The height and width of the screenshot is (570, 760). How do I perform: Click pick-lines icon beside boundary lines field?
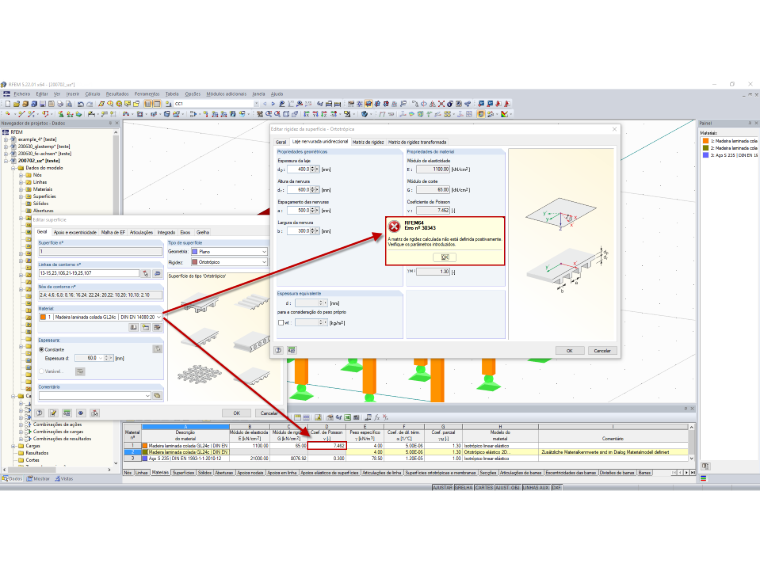pyautogui.click(x=145, y=273)
